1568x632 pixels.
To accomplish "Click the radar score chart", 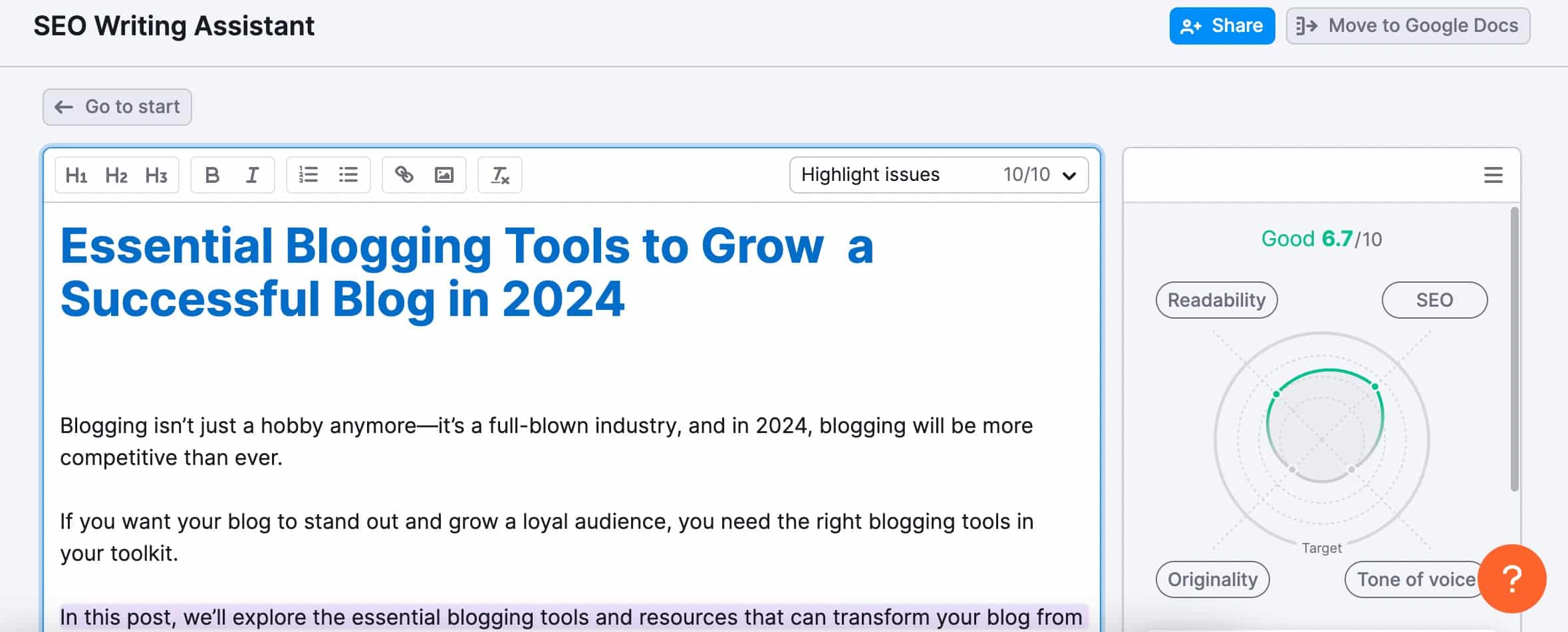I will [x=1321, y=439].
